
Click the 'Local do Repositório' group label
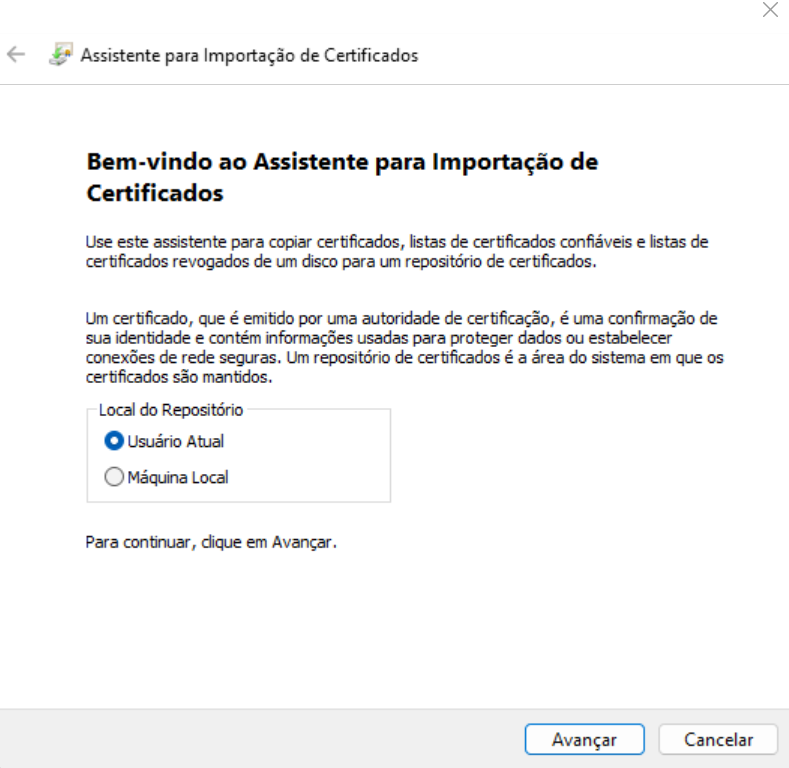[x=171, y=410]
